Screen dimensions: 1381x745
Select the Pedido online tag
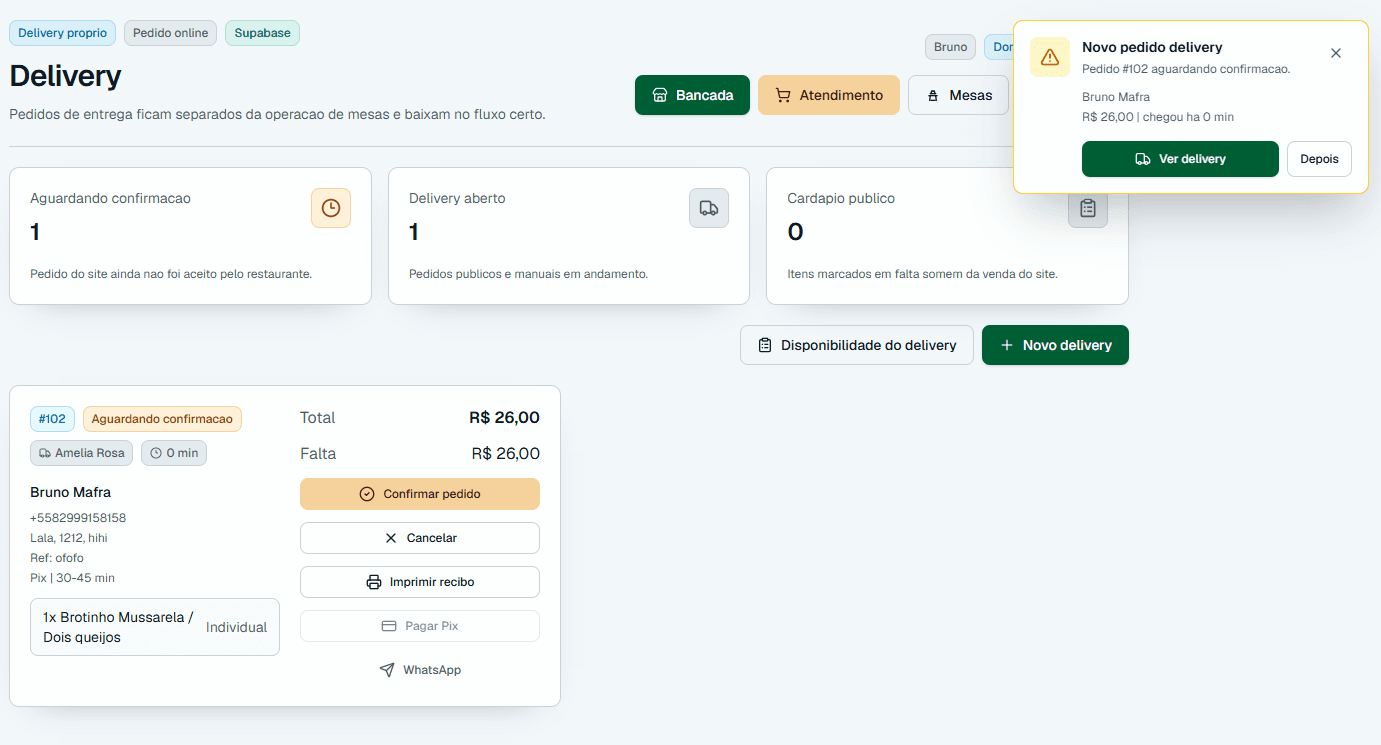tap(170, 33)
